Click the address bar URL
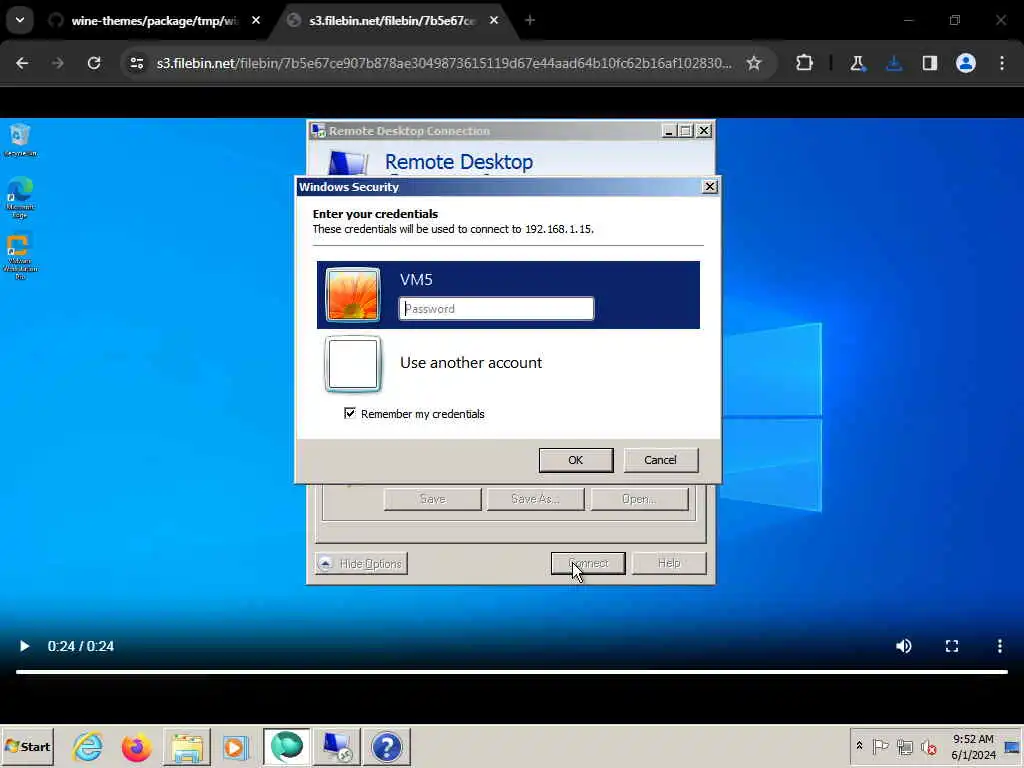 (x=443, y=63)
